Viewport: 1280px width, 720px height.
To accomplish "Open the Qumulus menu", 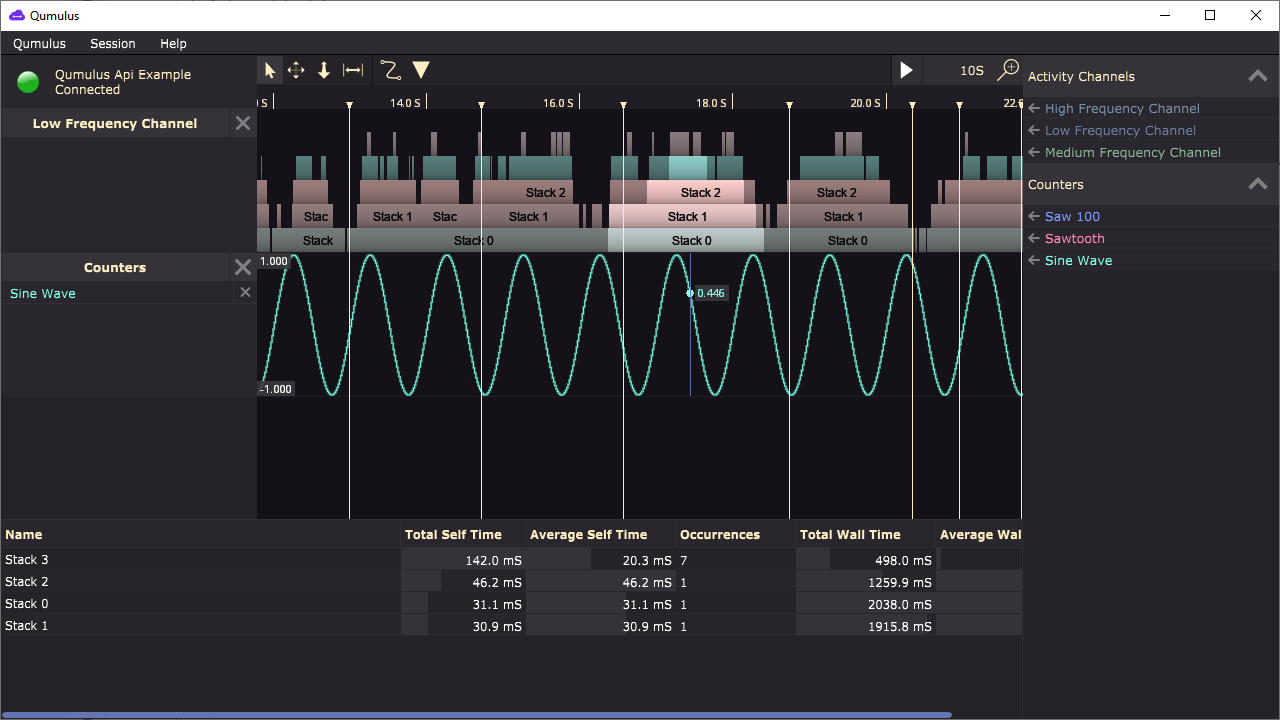I will point(39,43).
